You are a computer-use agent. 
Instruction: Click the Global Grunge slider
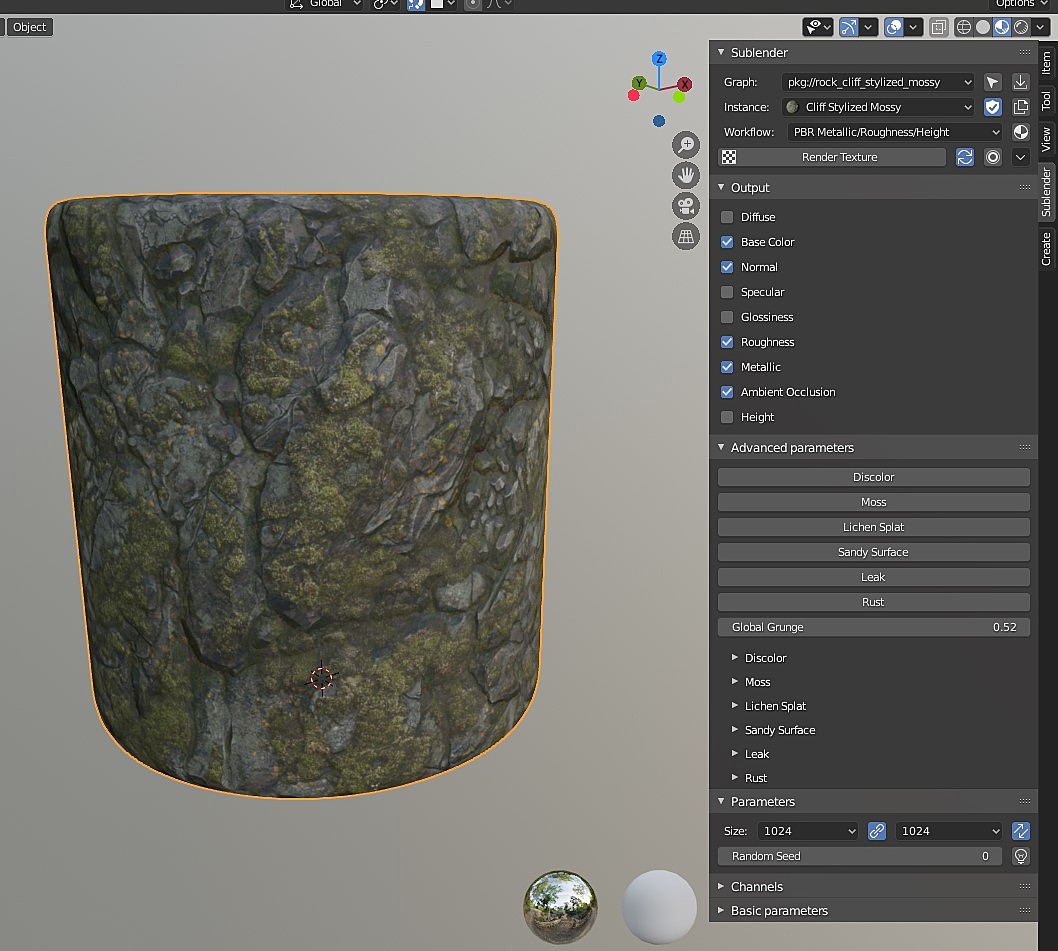point(873,627)
